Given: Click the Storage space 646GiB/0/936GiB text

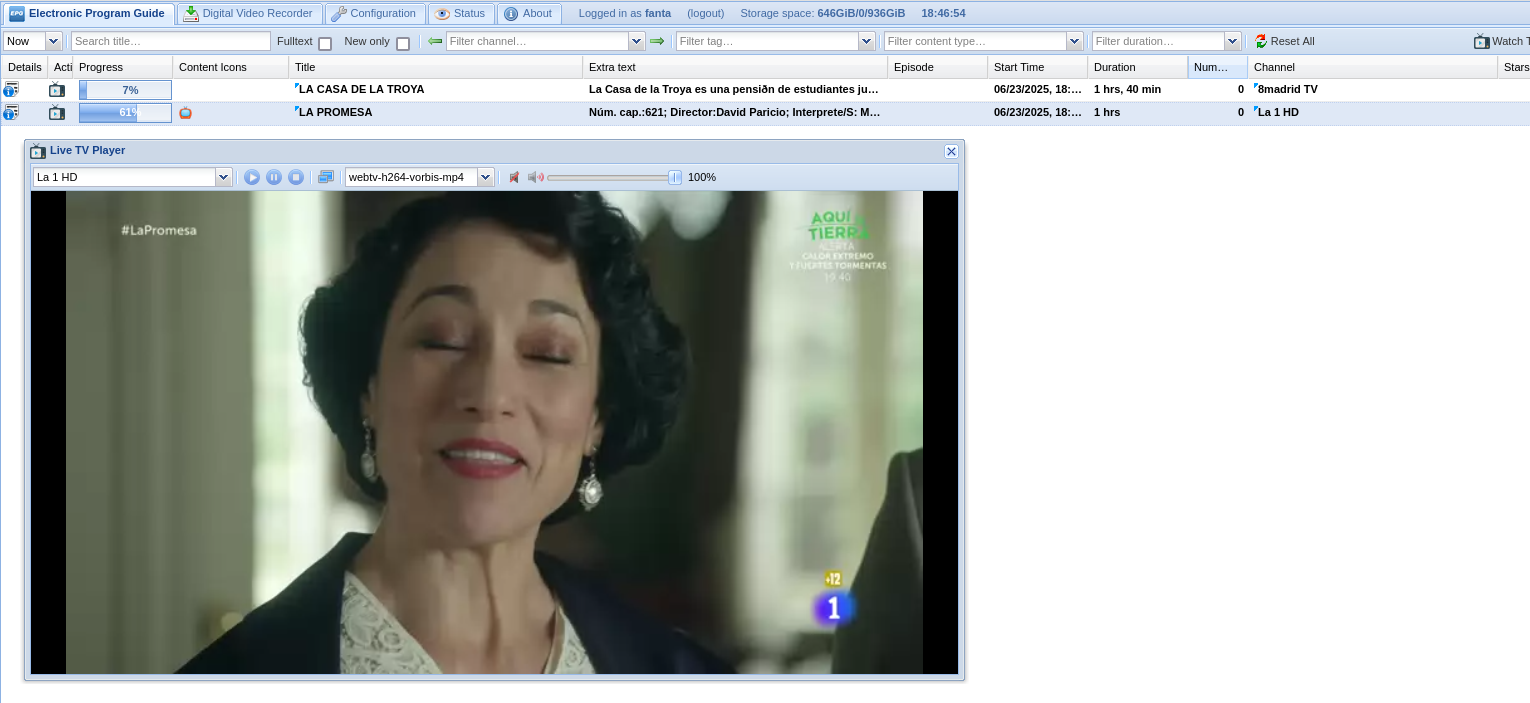Looking at the screenshot, I should [x=822, y=14].
